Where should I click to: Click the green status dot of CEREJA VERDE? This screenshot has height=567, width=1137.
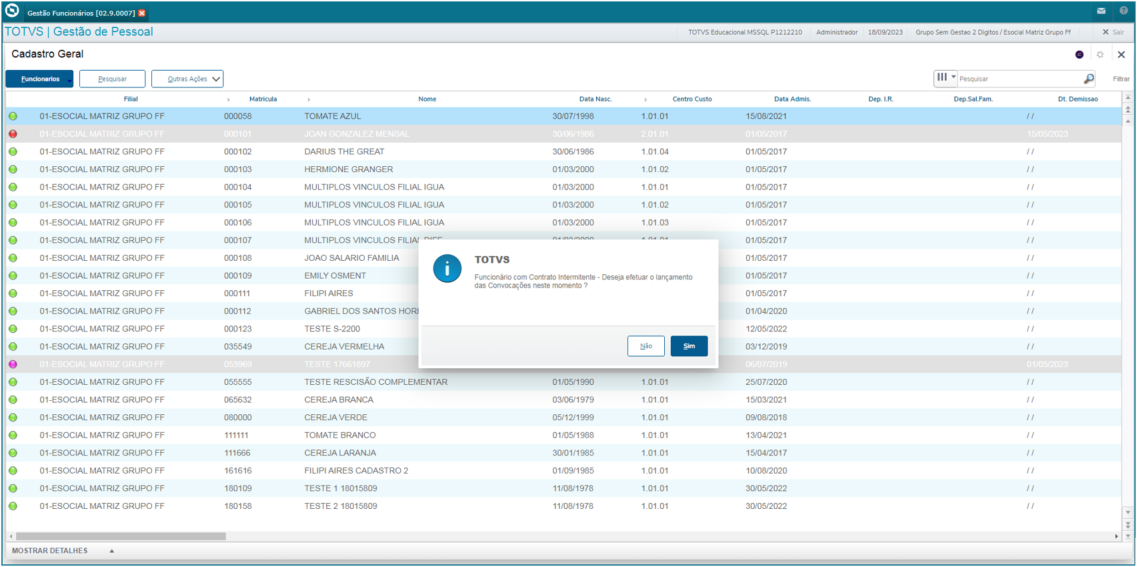coord(13,418)
